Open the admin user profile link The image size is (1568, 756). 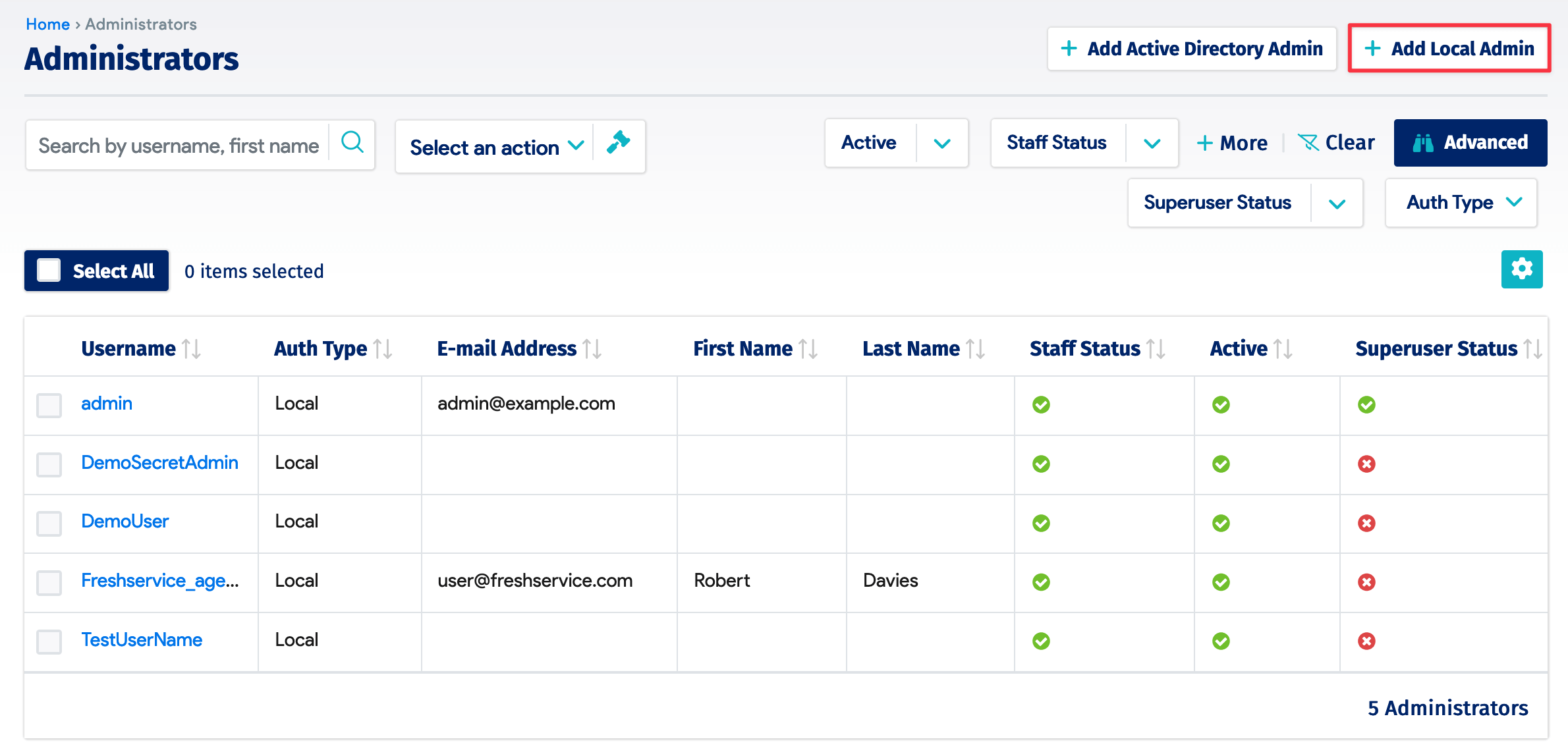tap(106, 403)
